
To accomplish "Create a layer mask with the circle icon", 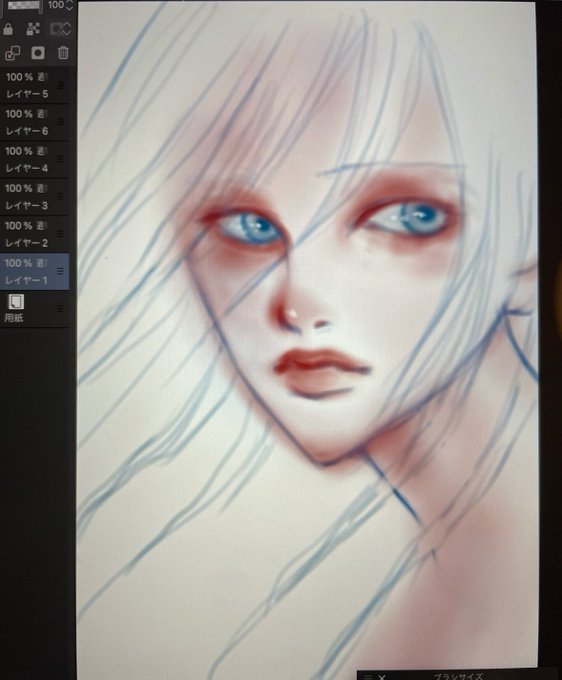I will [38, 53].
